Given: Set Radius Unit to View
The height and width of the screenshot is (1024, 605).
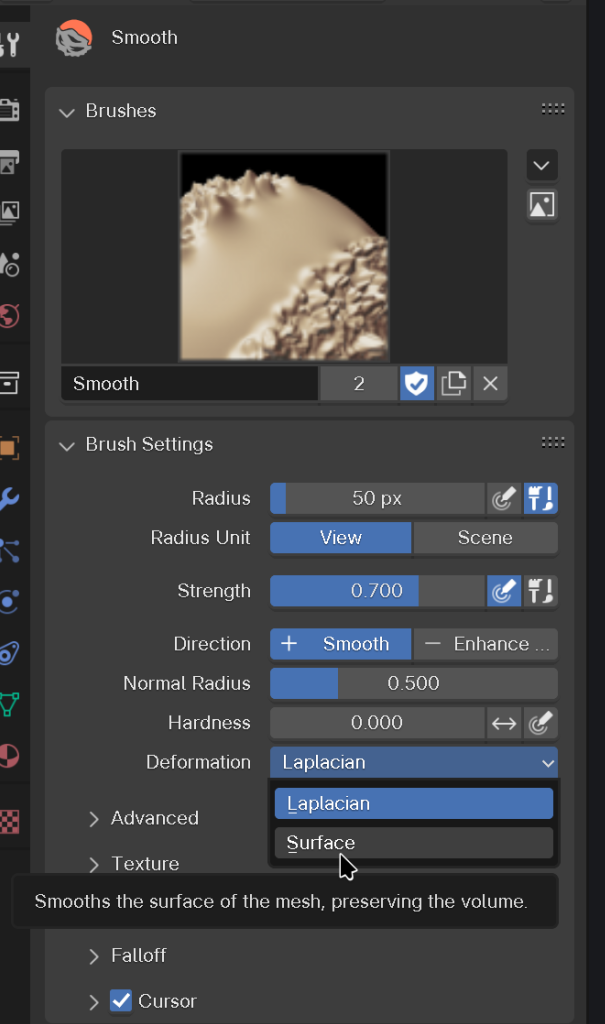Looking at the screenshot, I should coord(340,537).
